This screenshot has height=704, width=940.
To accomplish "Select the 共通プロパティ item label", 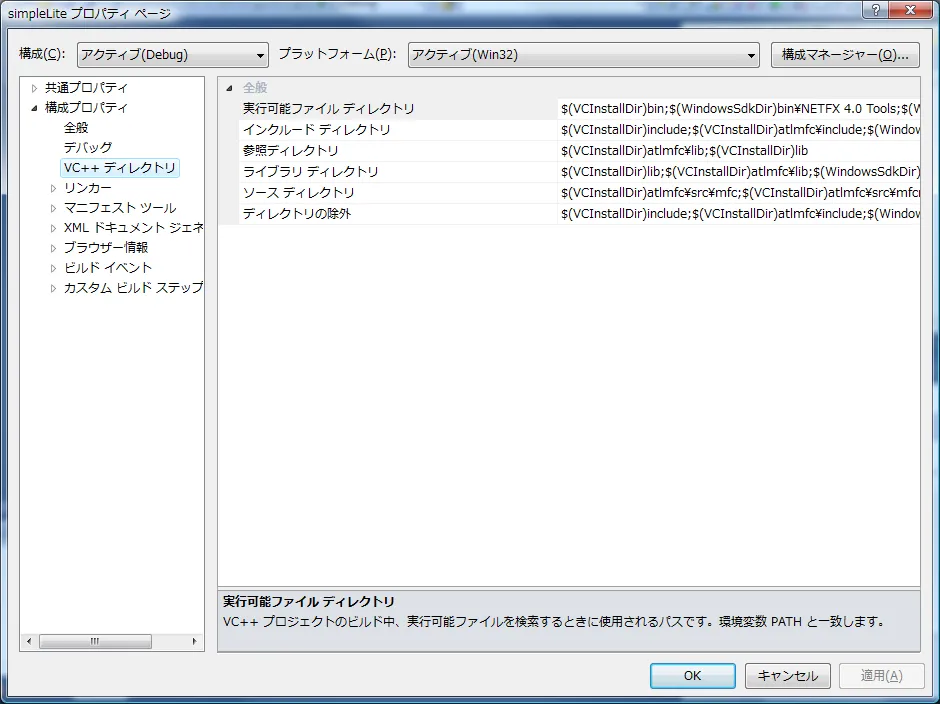I will coord(86,88).
